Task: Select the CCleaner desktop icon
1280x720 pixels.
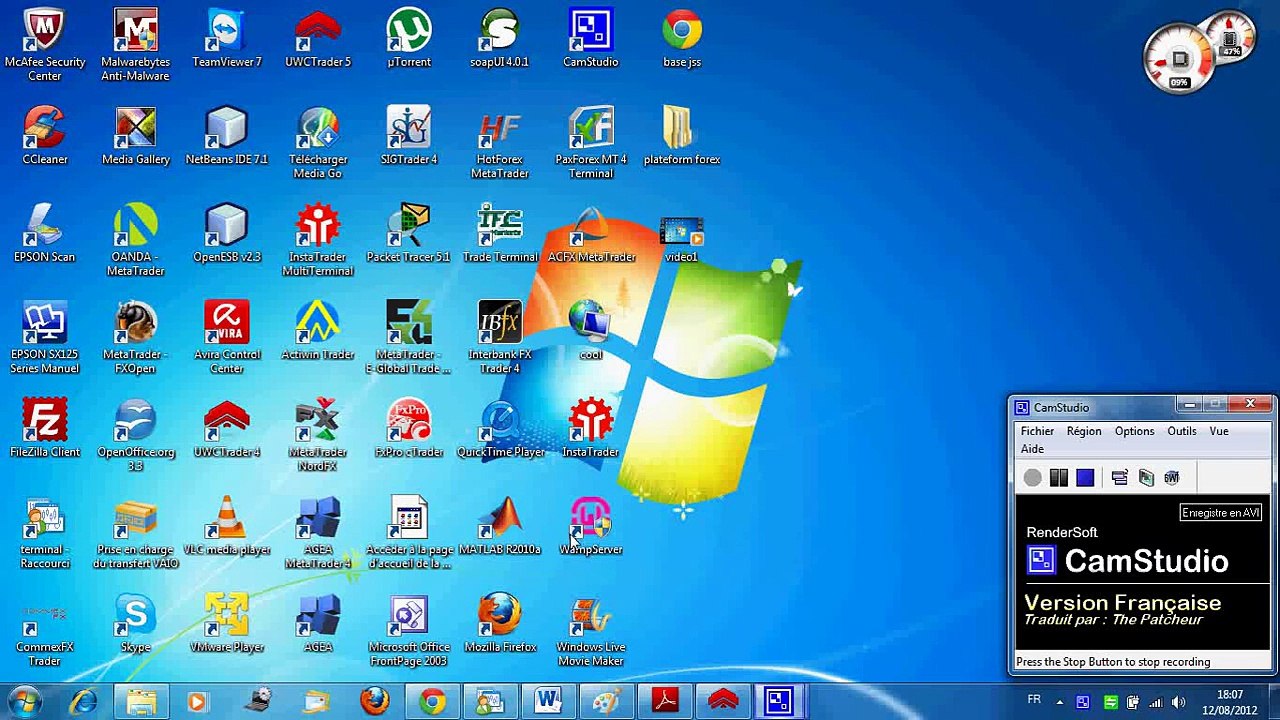Action: [45, 136]
